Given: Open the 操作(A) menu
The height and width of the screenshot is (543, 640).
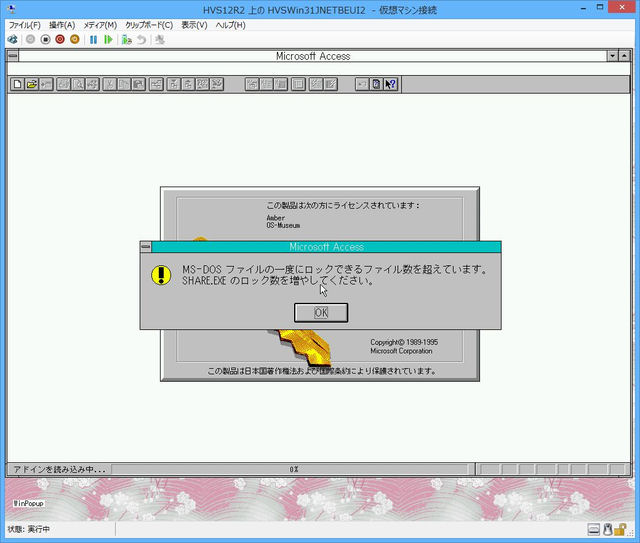Looking at the screenshot, I should tap(62, 25).
